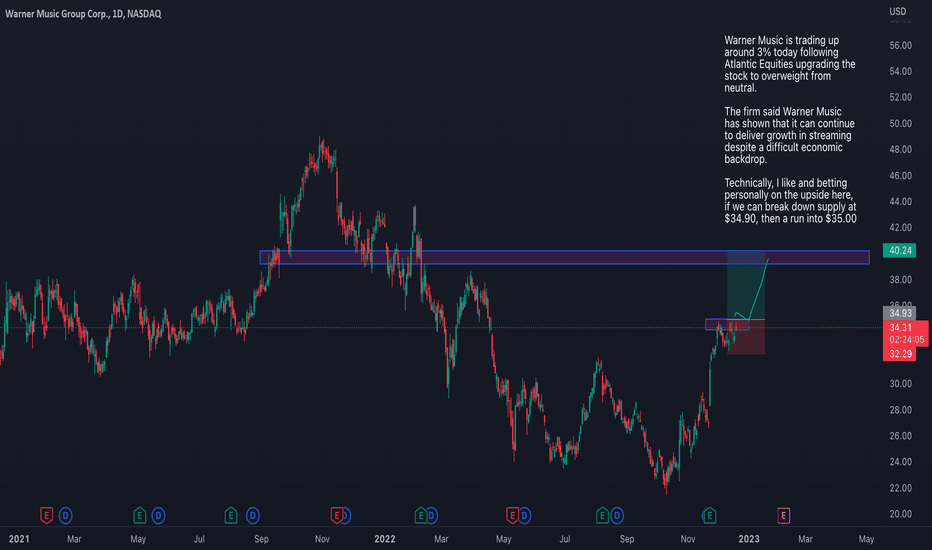932x550 pixels.
Task: Select the note 'The firm said Warner Music'
Action: 789,136
